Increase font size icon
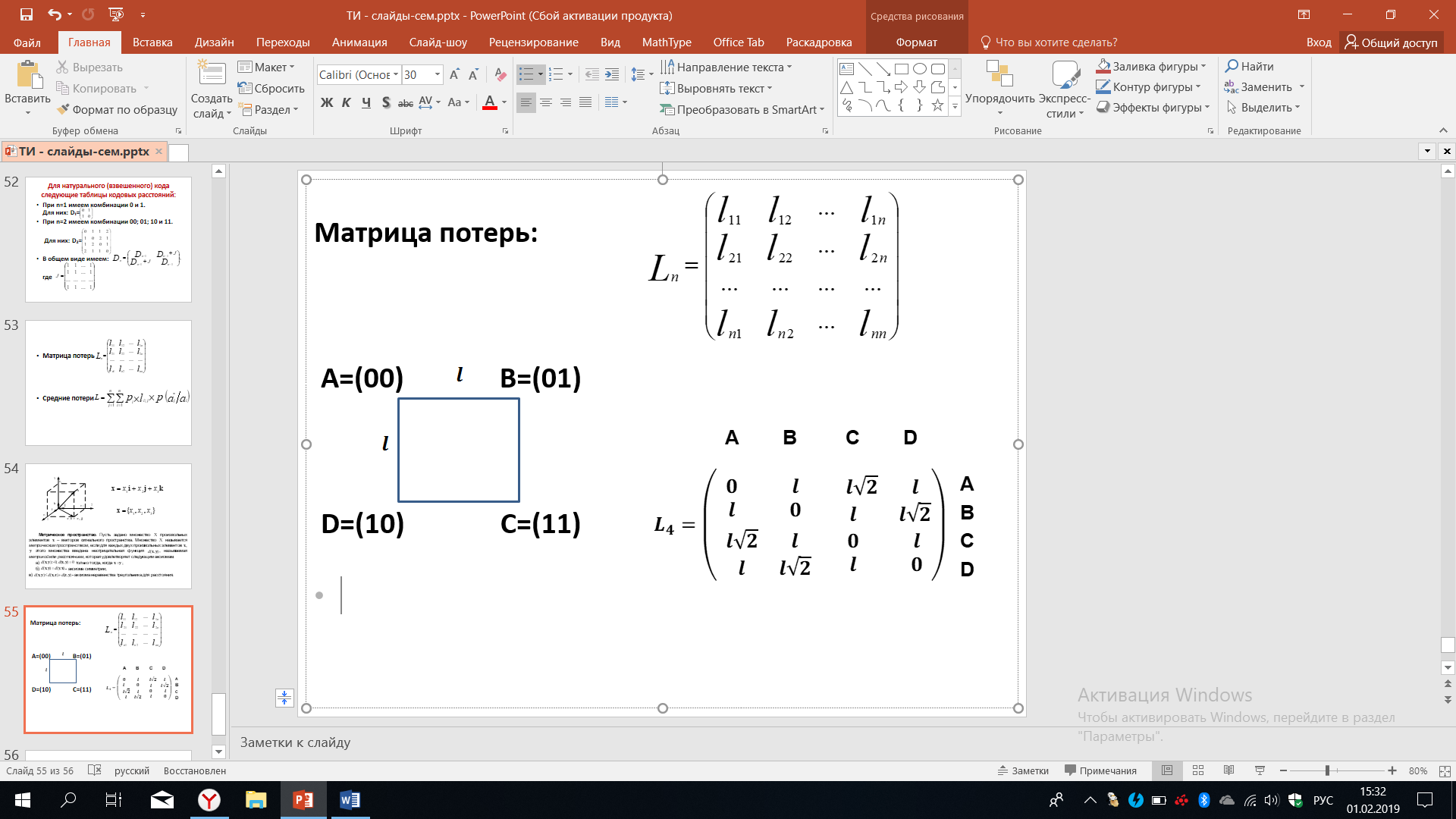The height and width of the screenshot is (819, 1456). point(454,74)
